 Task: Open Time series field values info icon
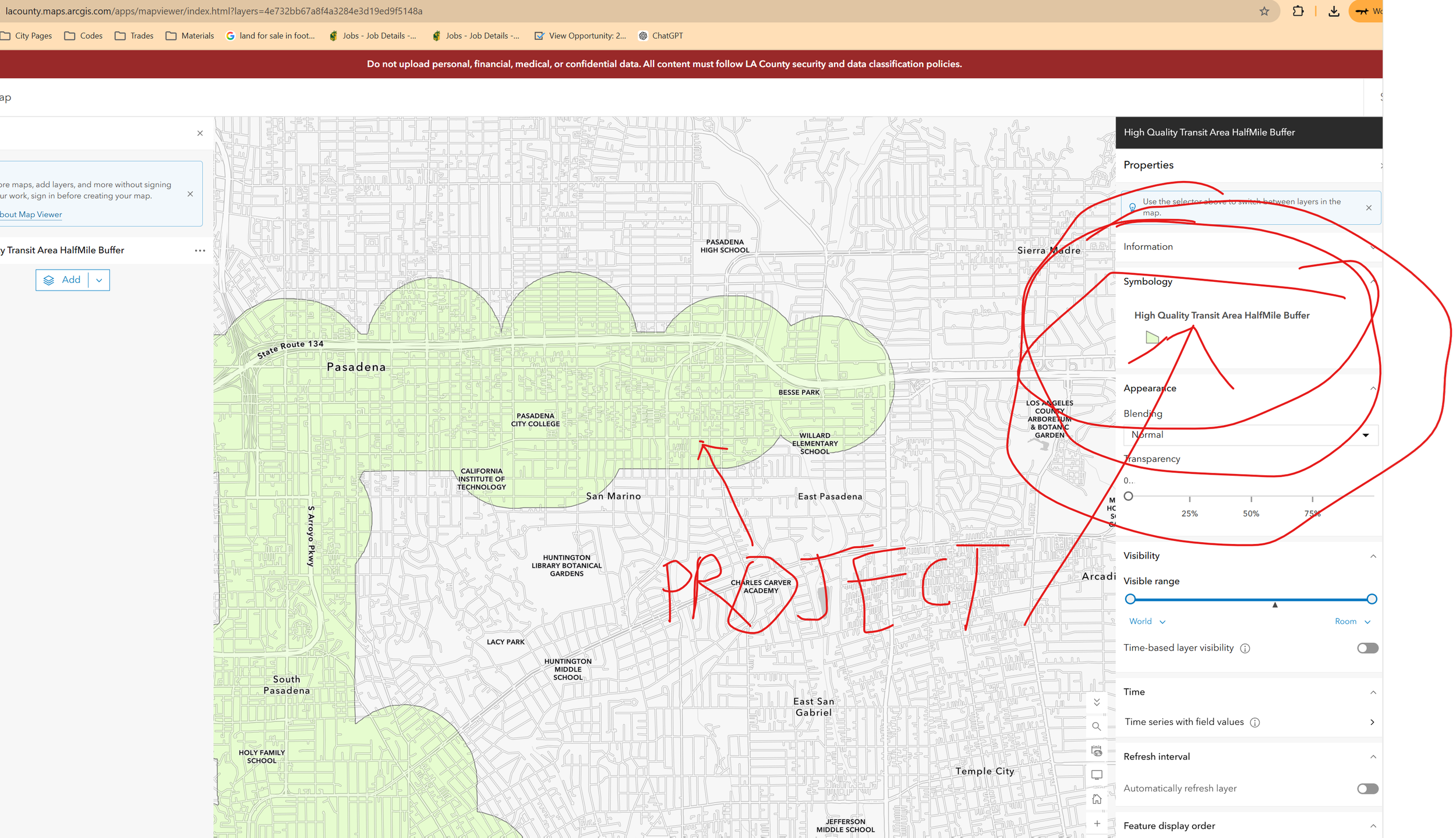point(1254,722)
